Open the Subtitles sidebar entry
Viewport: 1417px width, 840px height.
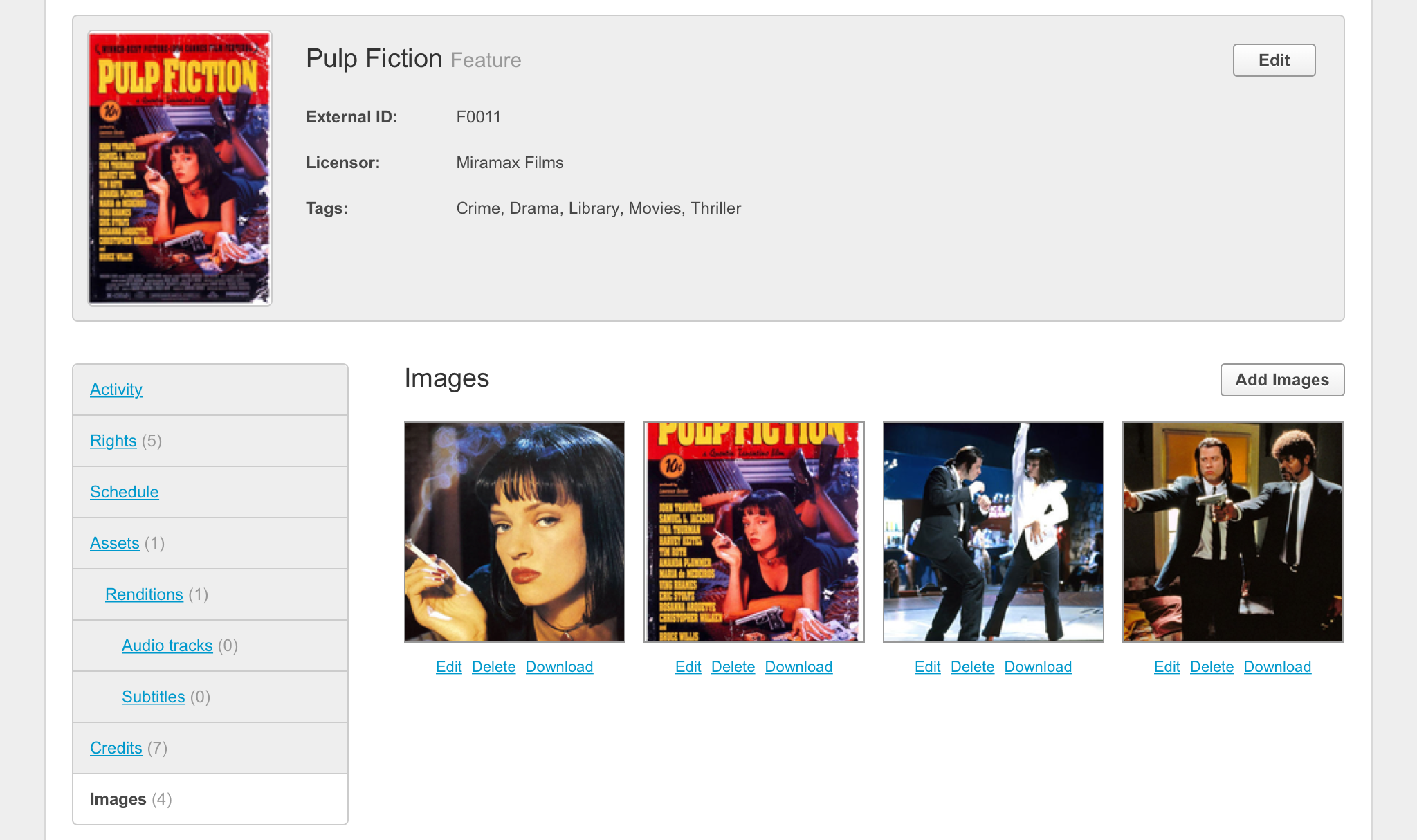pyautogui.click(x=153, y=697)
